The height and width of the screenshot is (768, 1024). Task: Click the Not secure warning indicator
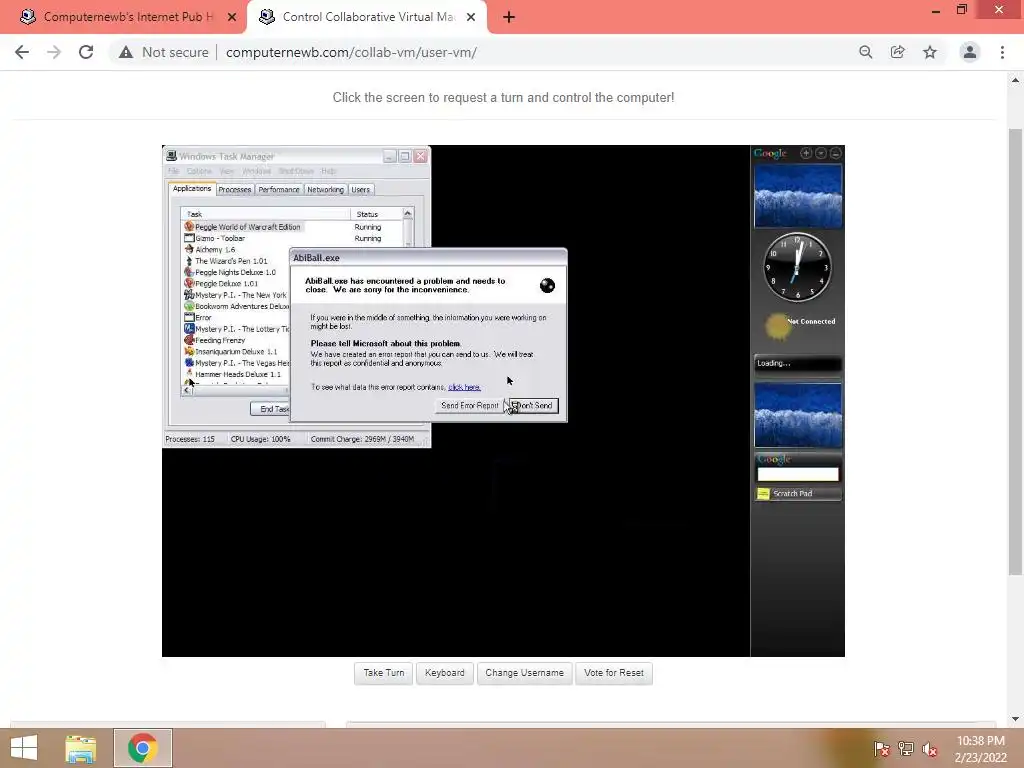pyautogui.click(x=163, y=52)
